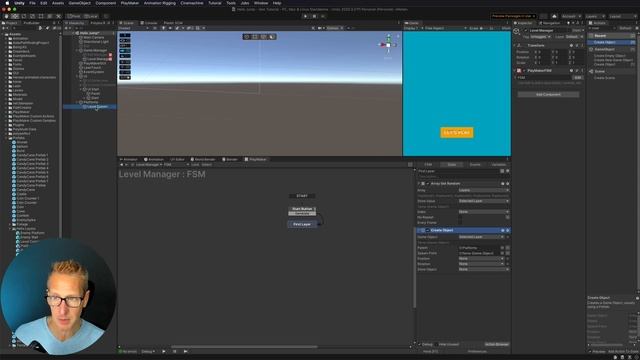Click the Unity Step button
Screen dimensions: 640x360
tap(323, 16)
